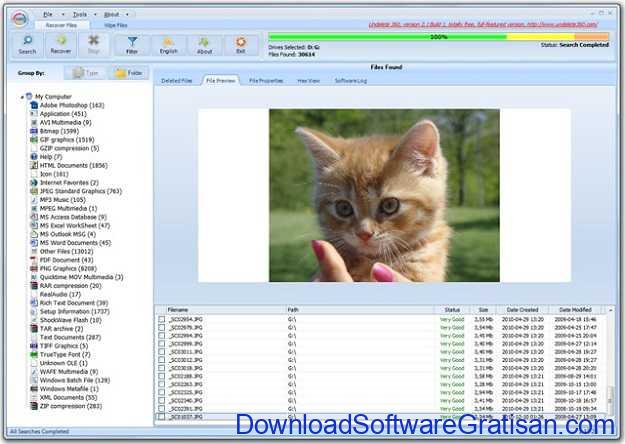625x444 pixels.
Task: Open the Deleted Files tab
Action: (x=177, y=81)
